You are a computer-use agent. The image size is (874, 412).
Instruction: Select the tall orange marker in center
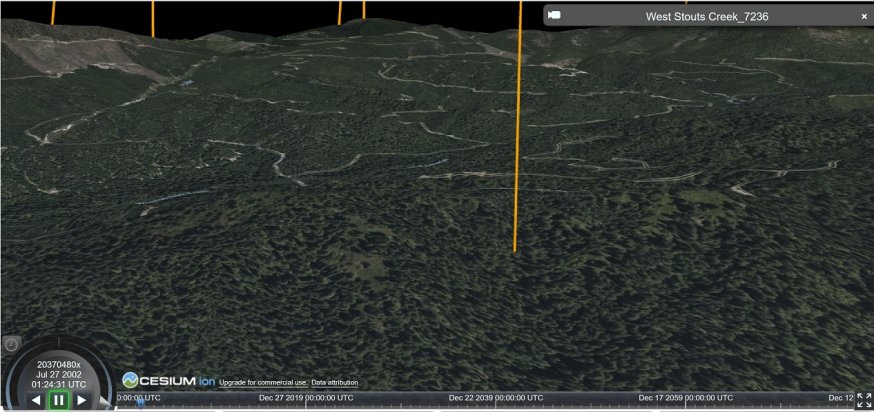tap(518, 130)
